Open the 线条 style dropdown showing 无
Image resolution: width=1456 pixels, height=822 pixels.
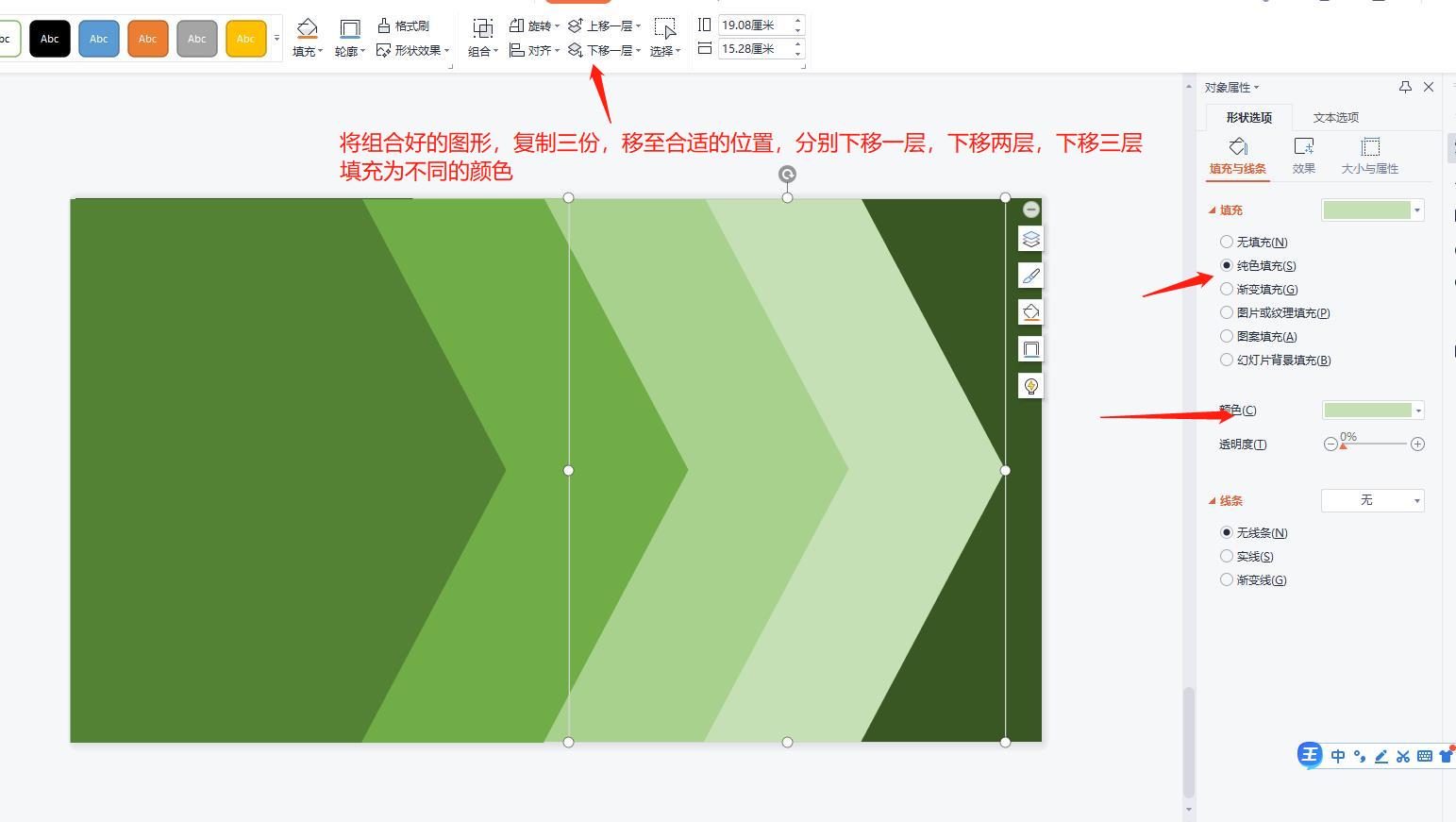1373,500
